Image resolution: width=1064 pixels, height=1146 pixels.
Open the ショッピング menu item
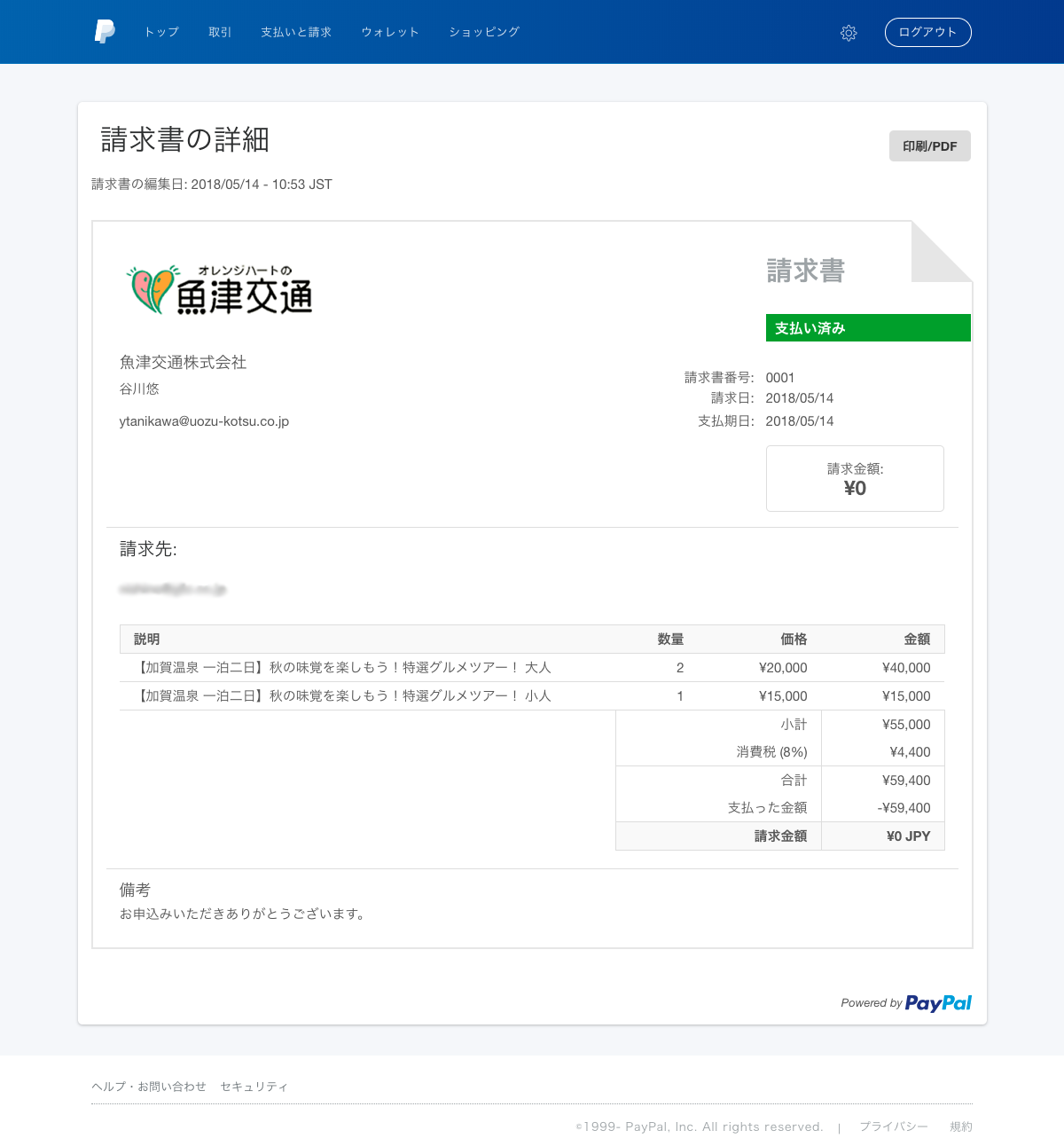point(484,32)
